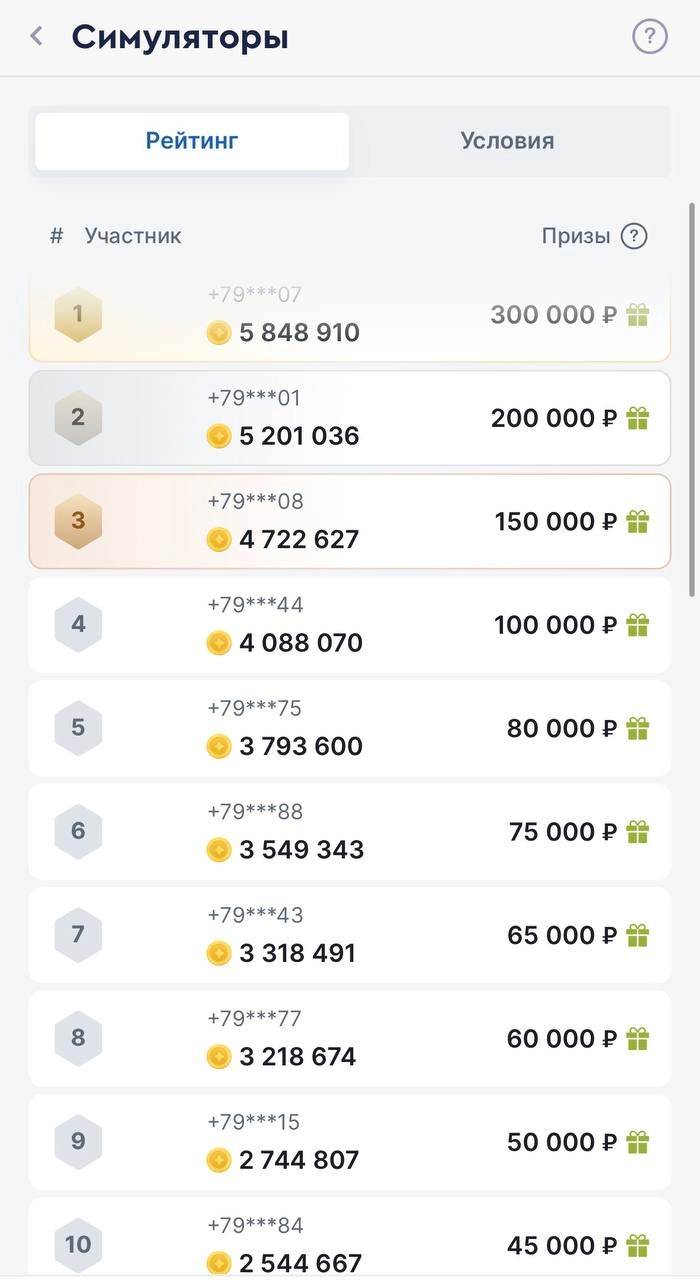Click coin icon next to 3 549 343

click(219, 850)
